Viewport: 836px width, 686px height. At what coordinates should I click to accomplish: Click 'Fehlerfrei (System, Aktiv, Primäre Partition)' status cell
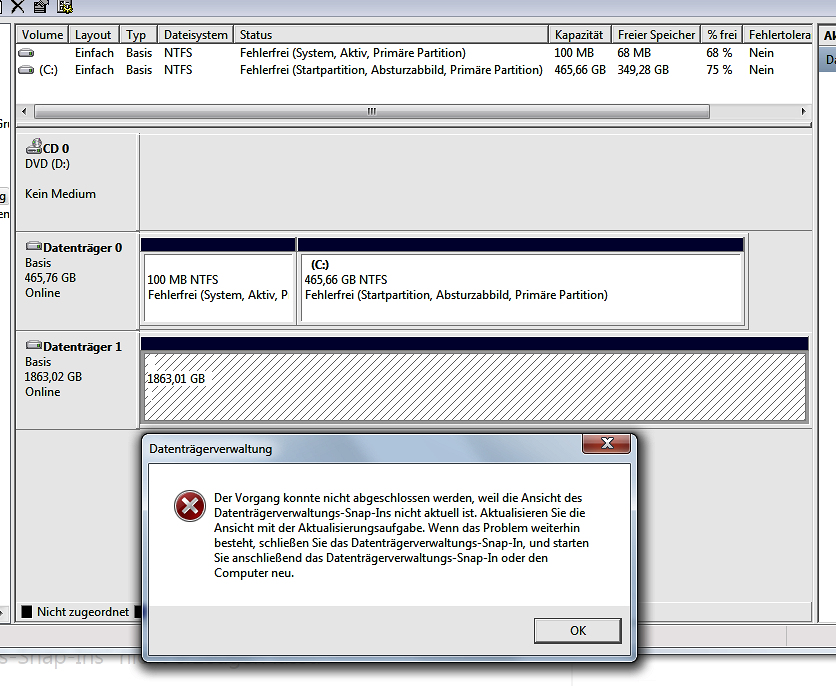point(352,53)
